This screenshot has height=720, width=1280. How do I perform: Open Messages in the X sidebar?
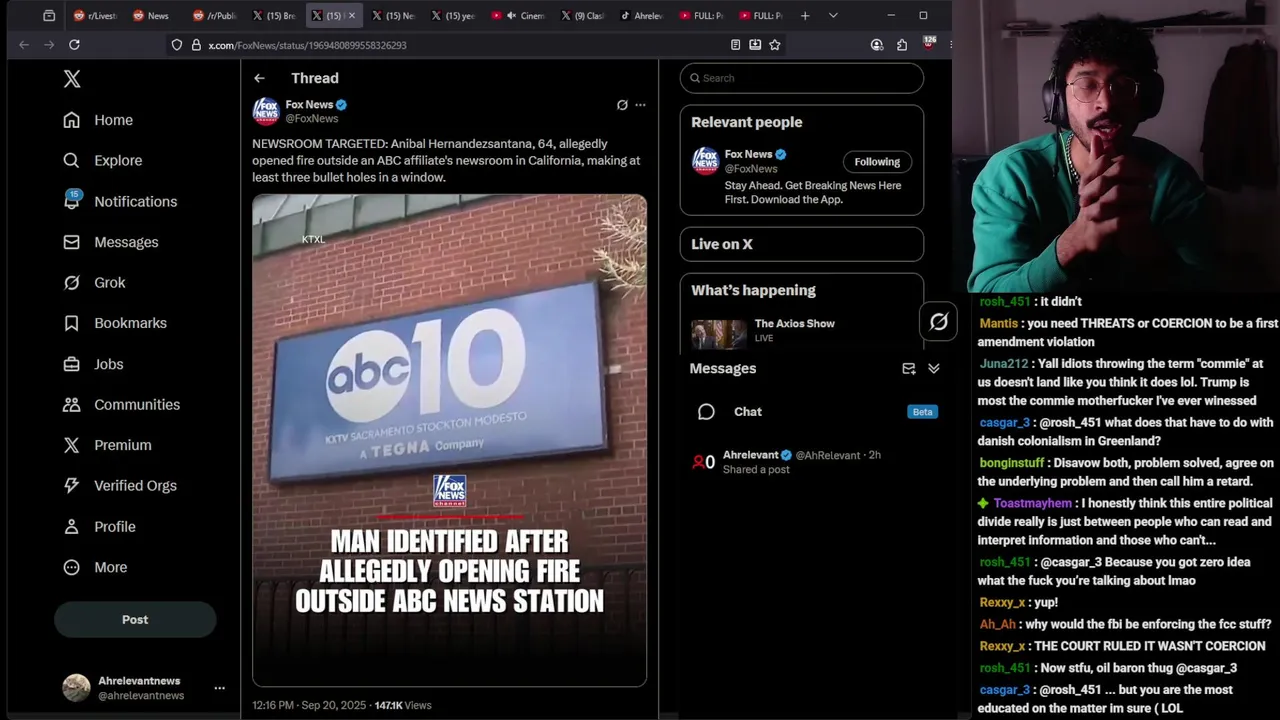click(110, 242)
